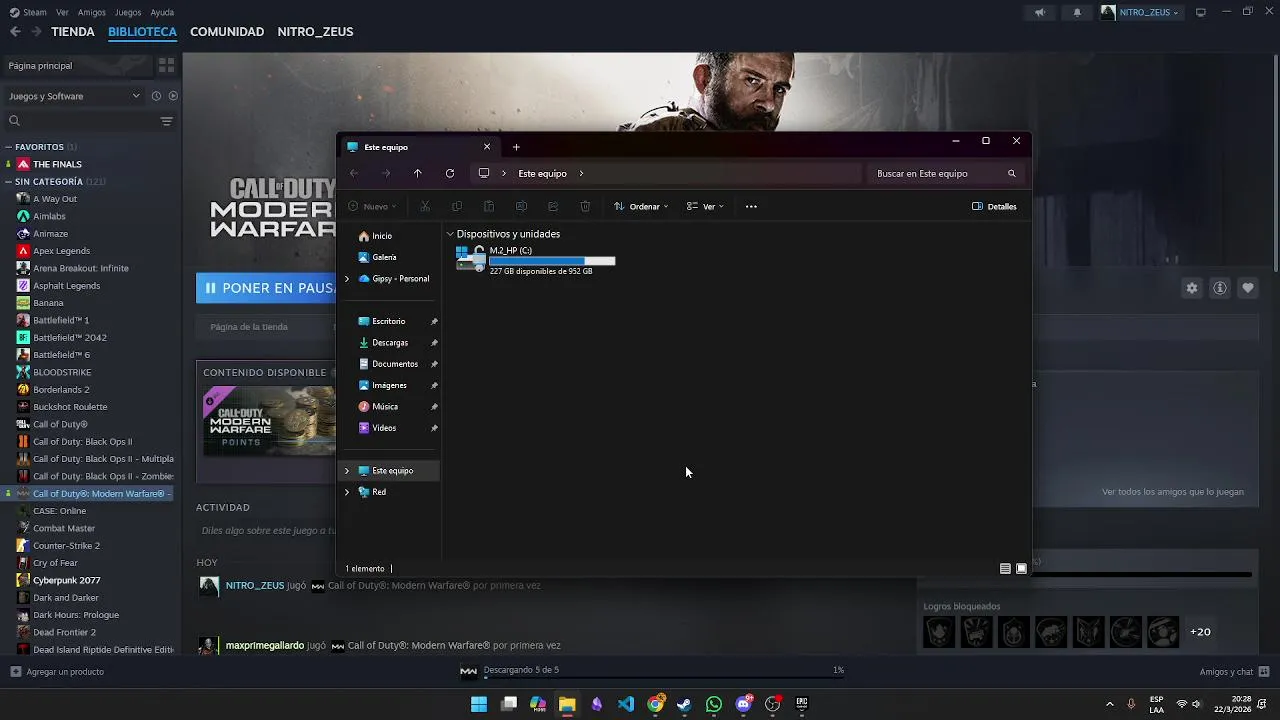Open the Música folder
Screen dimensions: 1280x720
pos(385,406)
